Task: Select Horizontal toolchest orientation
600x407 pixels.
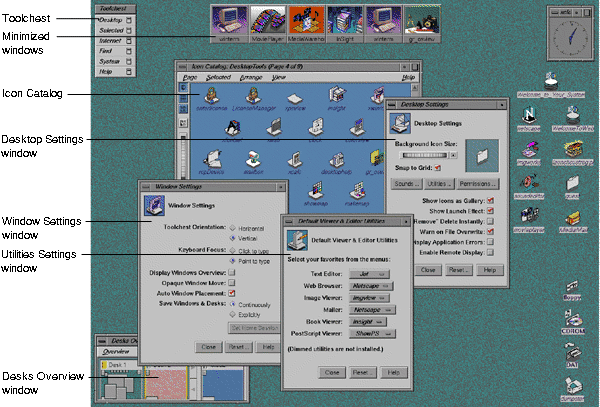Action: [x=232, y=226]
